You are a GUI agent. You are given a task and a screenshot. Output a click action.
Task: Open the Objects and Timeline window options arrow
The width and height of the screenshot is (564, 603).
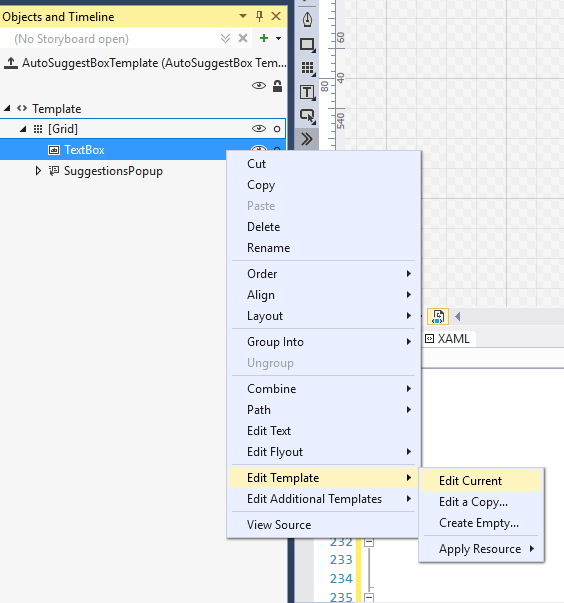243,16
